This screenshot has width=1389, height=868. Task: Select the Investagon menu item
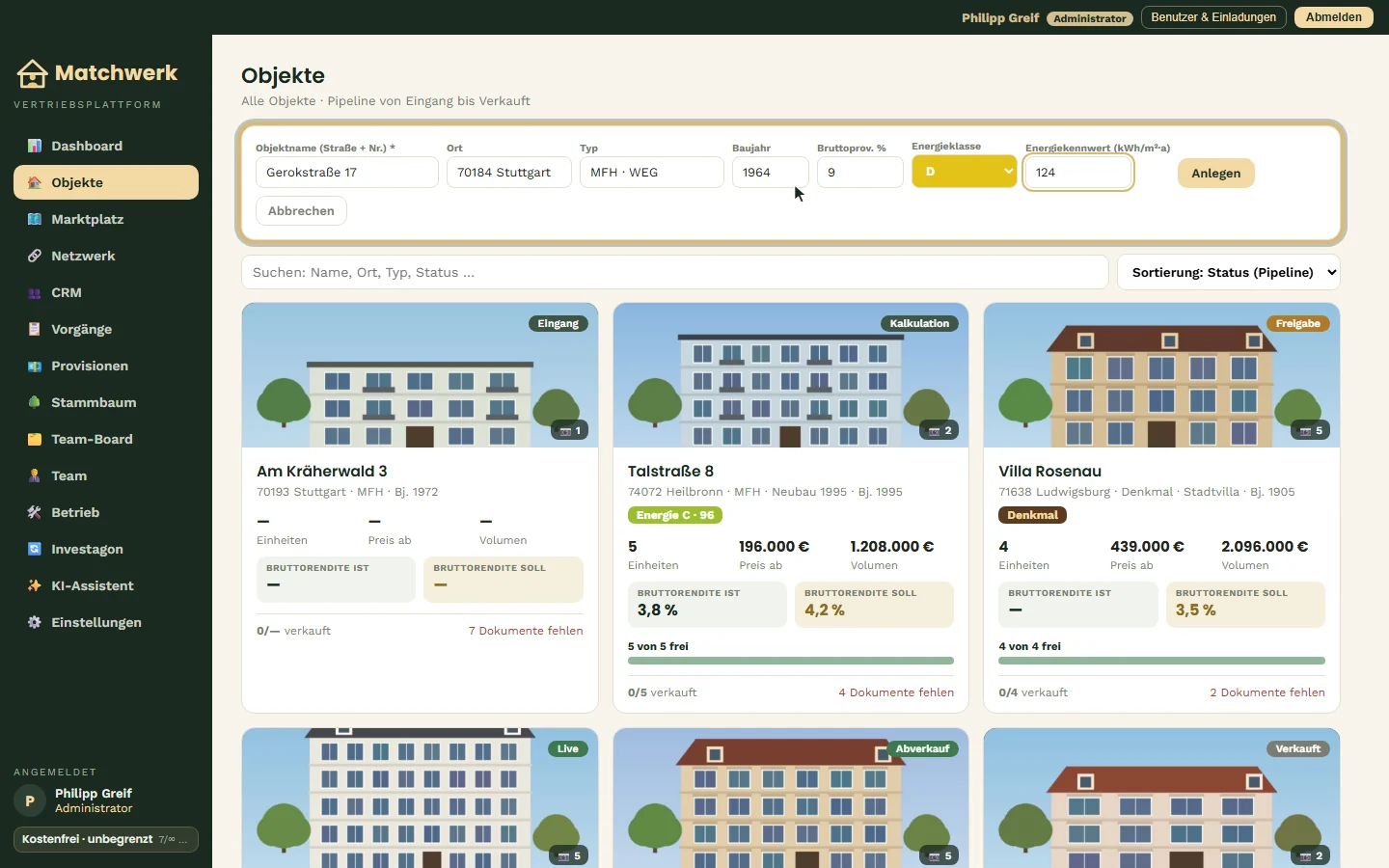(106, 549)
